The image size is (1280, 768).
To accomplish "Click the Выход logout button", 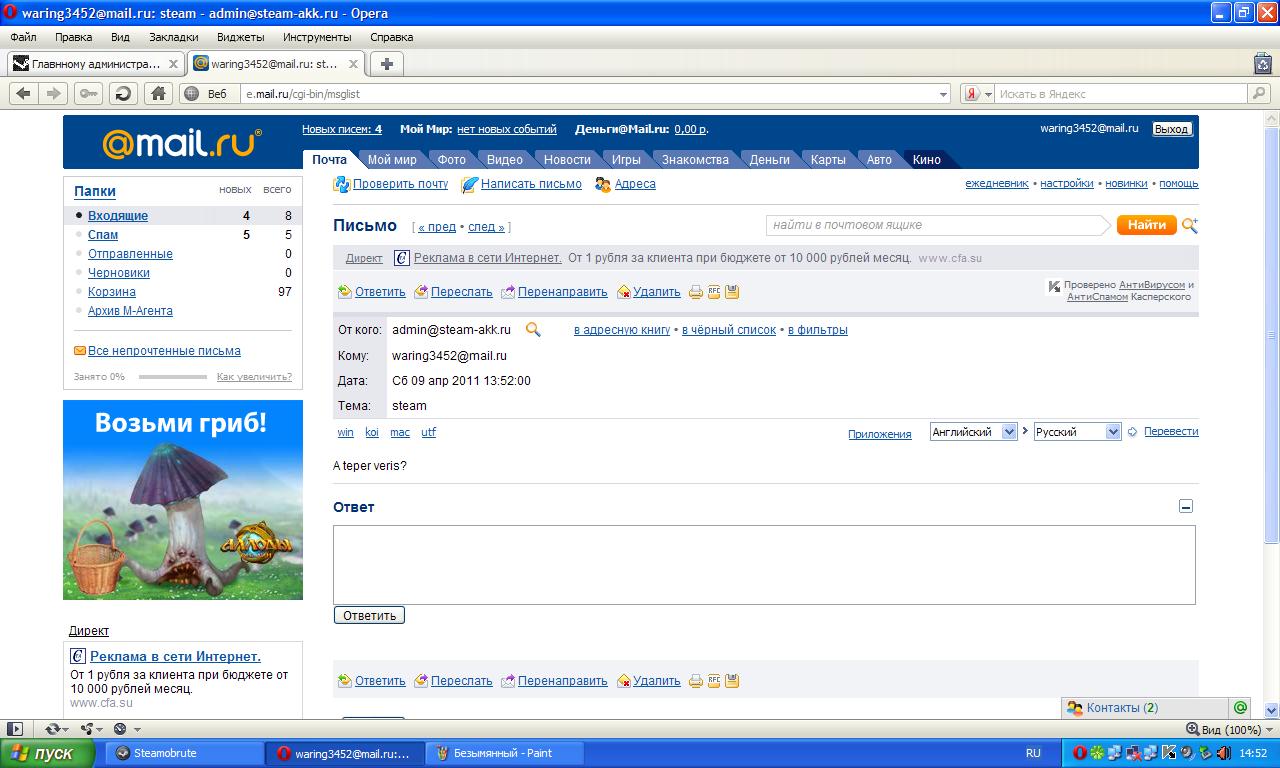I will coord(1171,129).
